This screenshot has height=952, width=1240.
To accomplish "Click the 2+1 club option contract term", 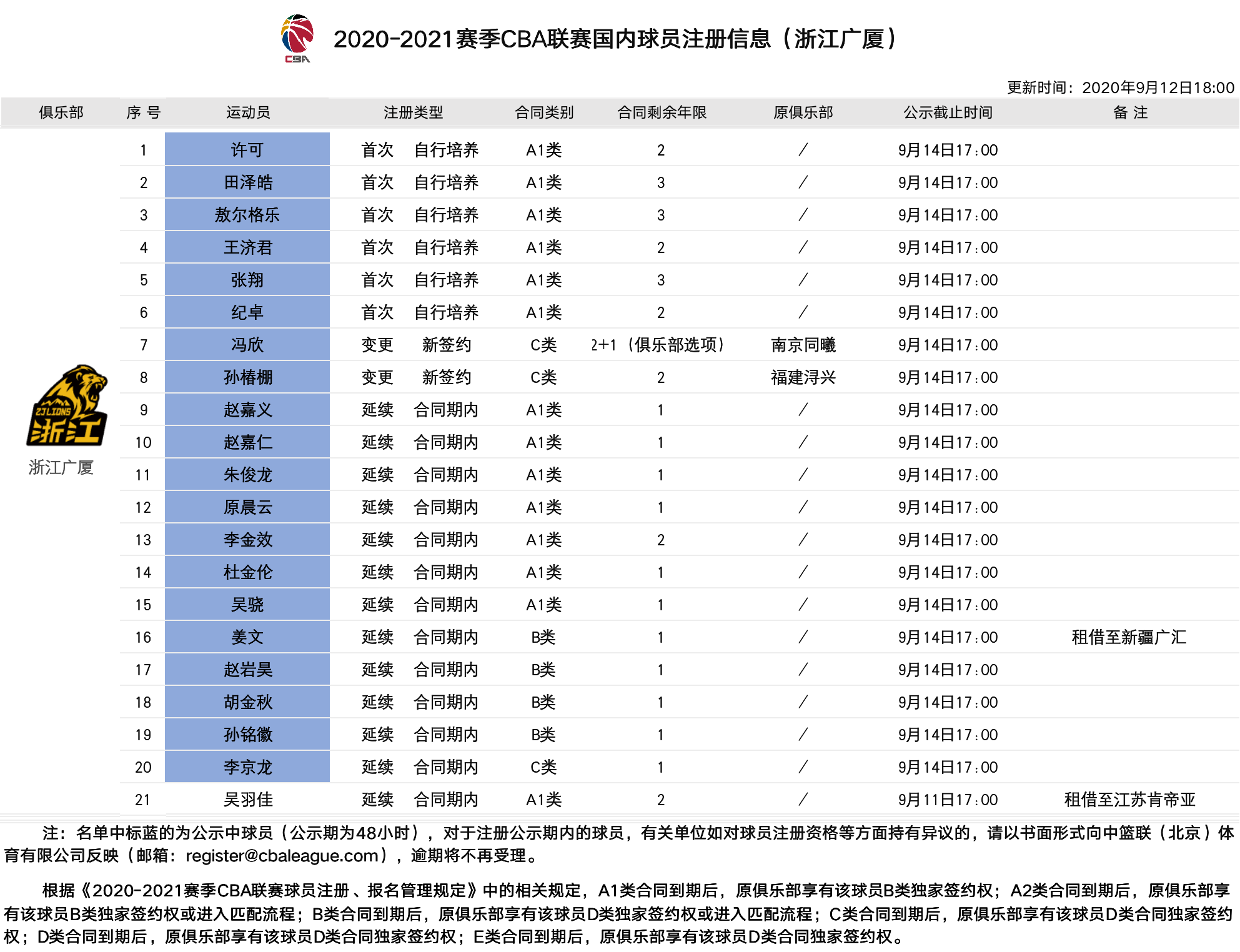I will pyautogui.click(x=658, y=345).
